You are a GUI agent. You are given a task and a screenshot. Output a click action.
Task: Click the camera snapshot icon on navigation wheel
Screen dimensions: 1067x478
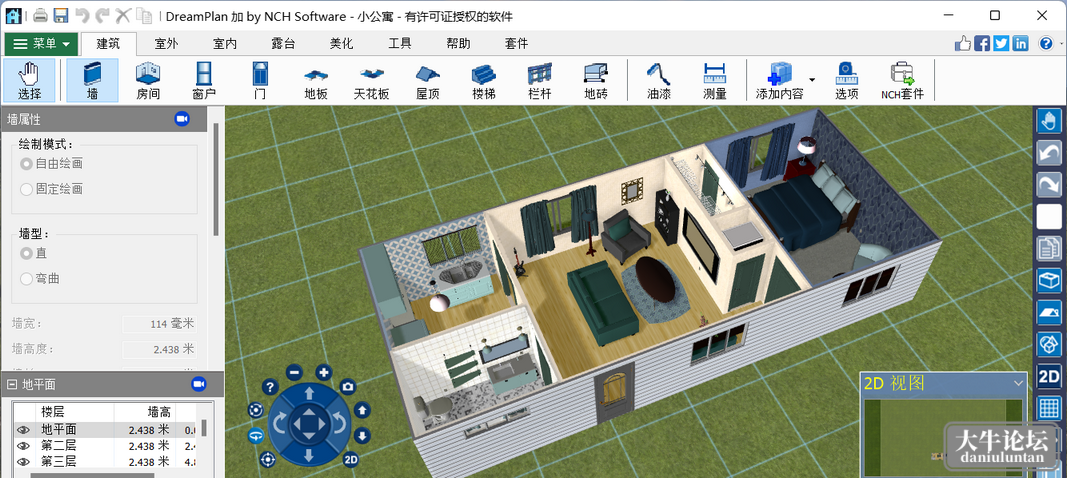tap(348, 387)
